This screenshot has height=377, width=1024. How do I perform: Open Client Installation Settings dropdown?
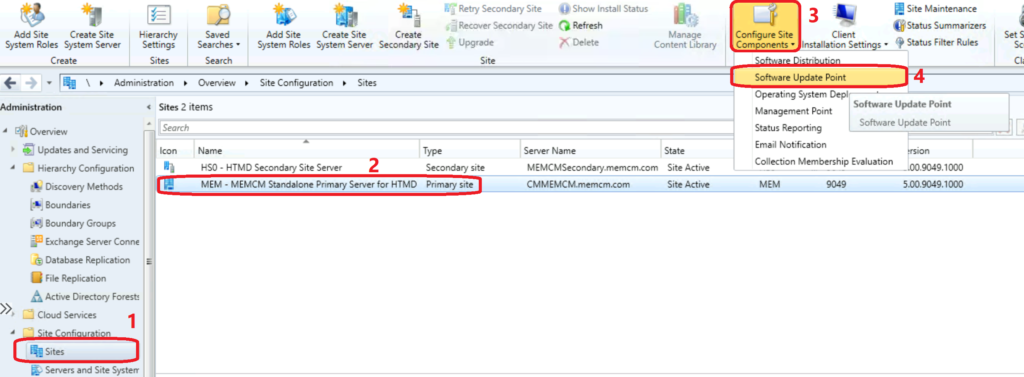click(844, 26)
